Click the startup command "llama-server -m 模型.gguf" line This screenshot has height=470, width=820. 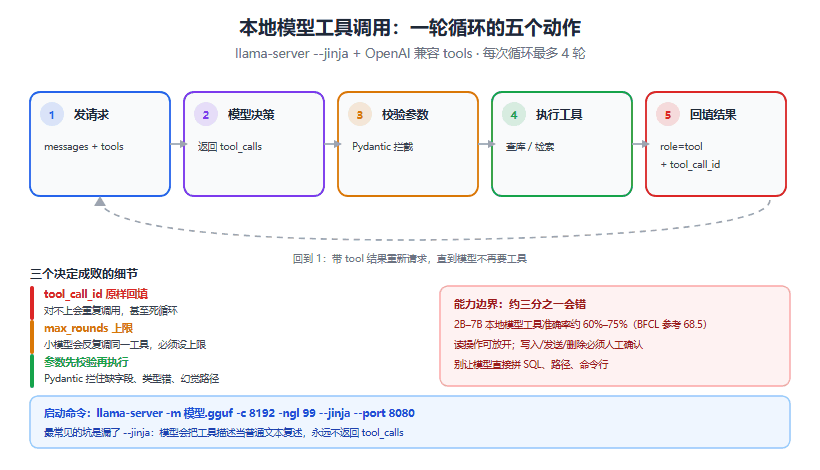pyautogui.click(x=229, y=413)
